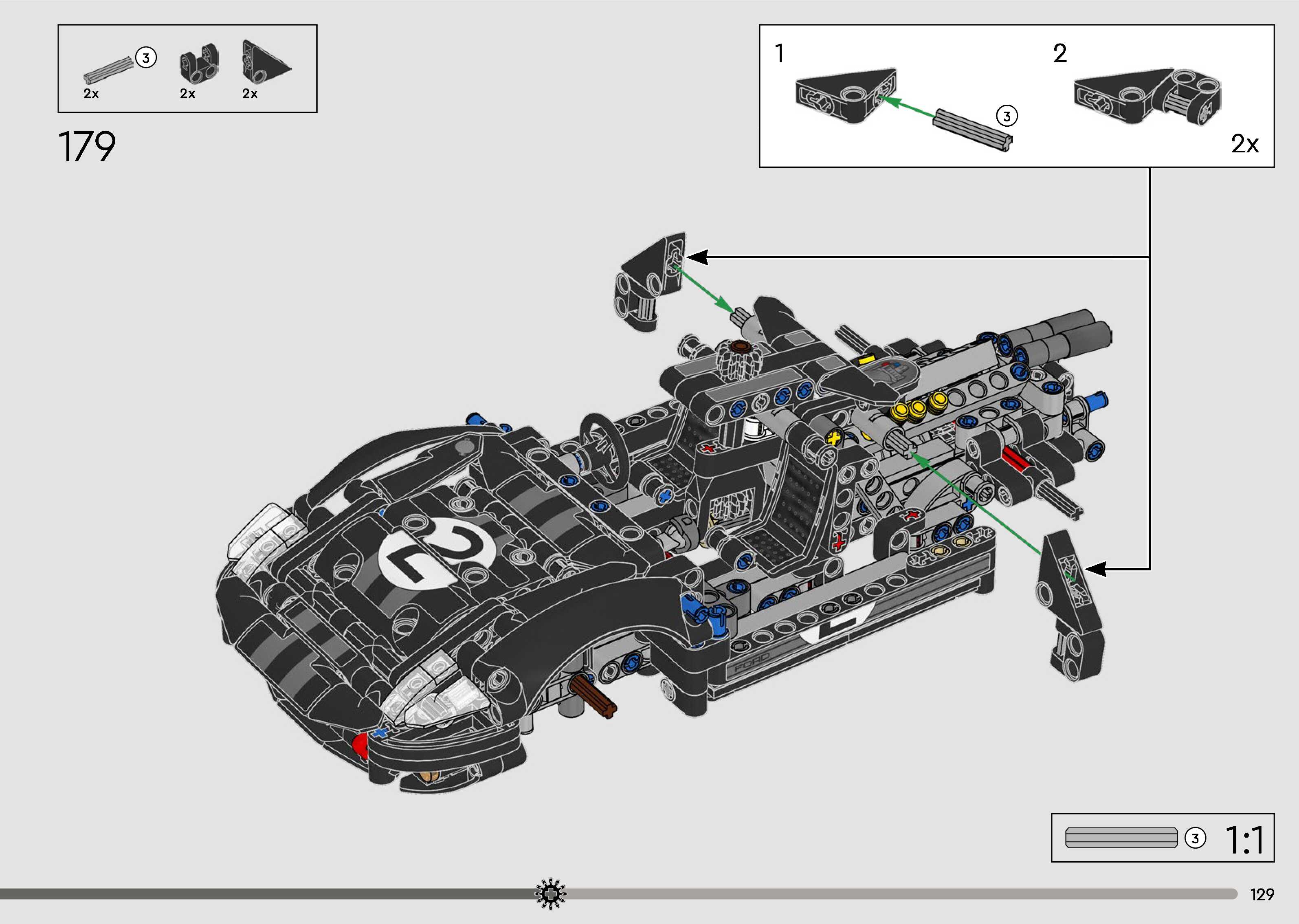Click the 1:1 scale axle reference
1299x924 pixels.
(x=1121, y=838)
